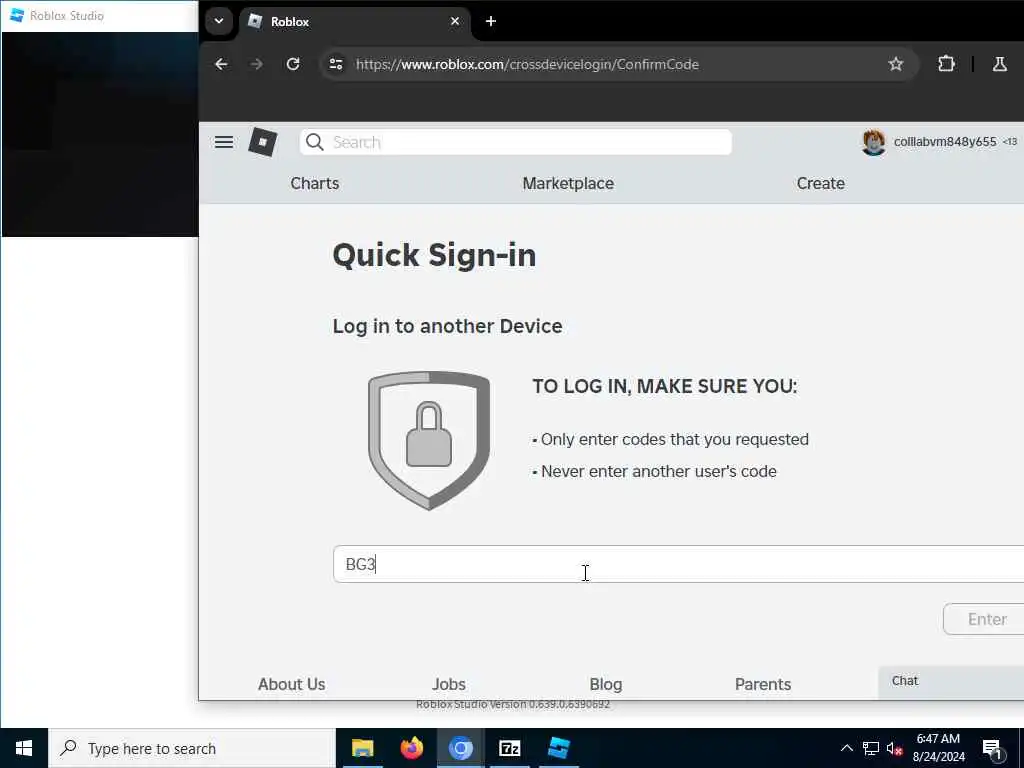Open colllabvm848y655 profile link
Image resolution: width=1024 pixels, height=768 pixels.
click(x=944, y=142)
